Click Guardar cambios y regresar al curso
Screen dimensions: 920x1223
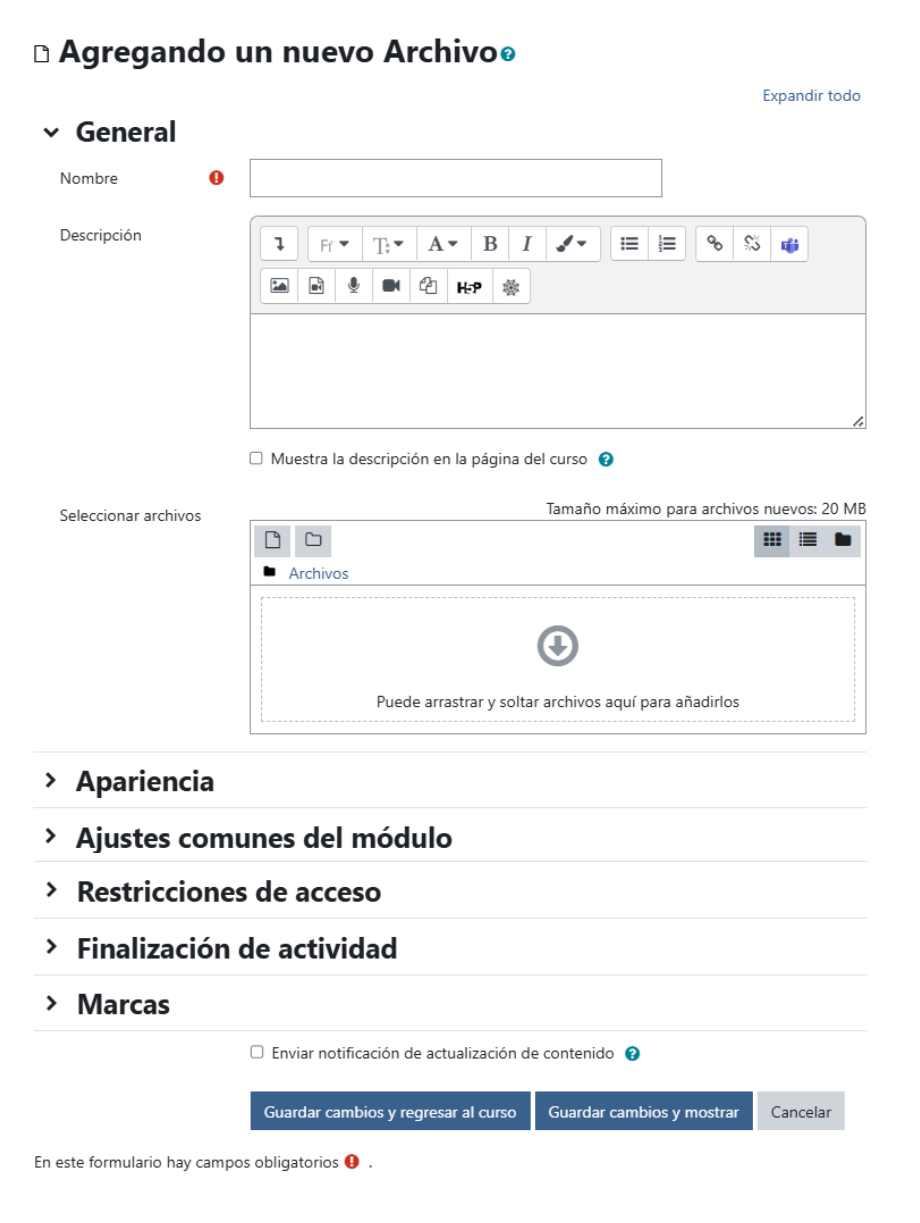[390, 1111]
